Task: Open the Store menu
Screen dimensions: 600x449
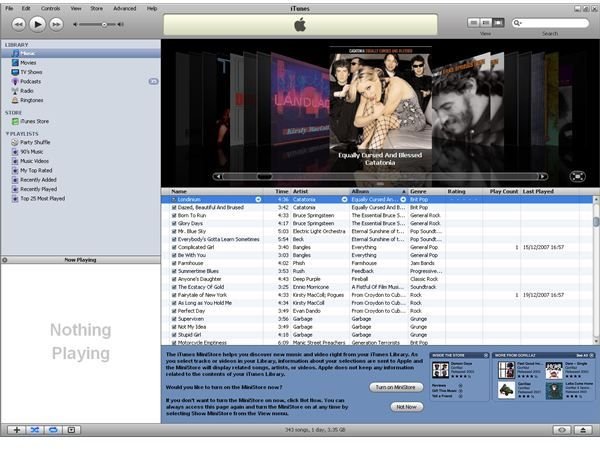Action: pos(96,8)
